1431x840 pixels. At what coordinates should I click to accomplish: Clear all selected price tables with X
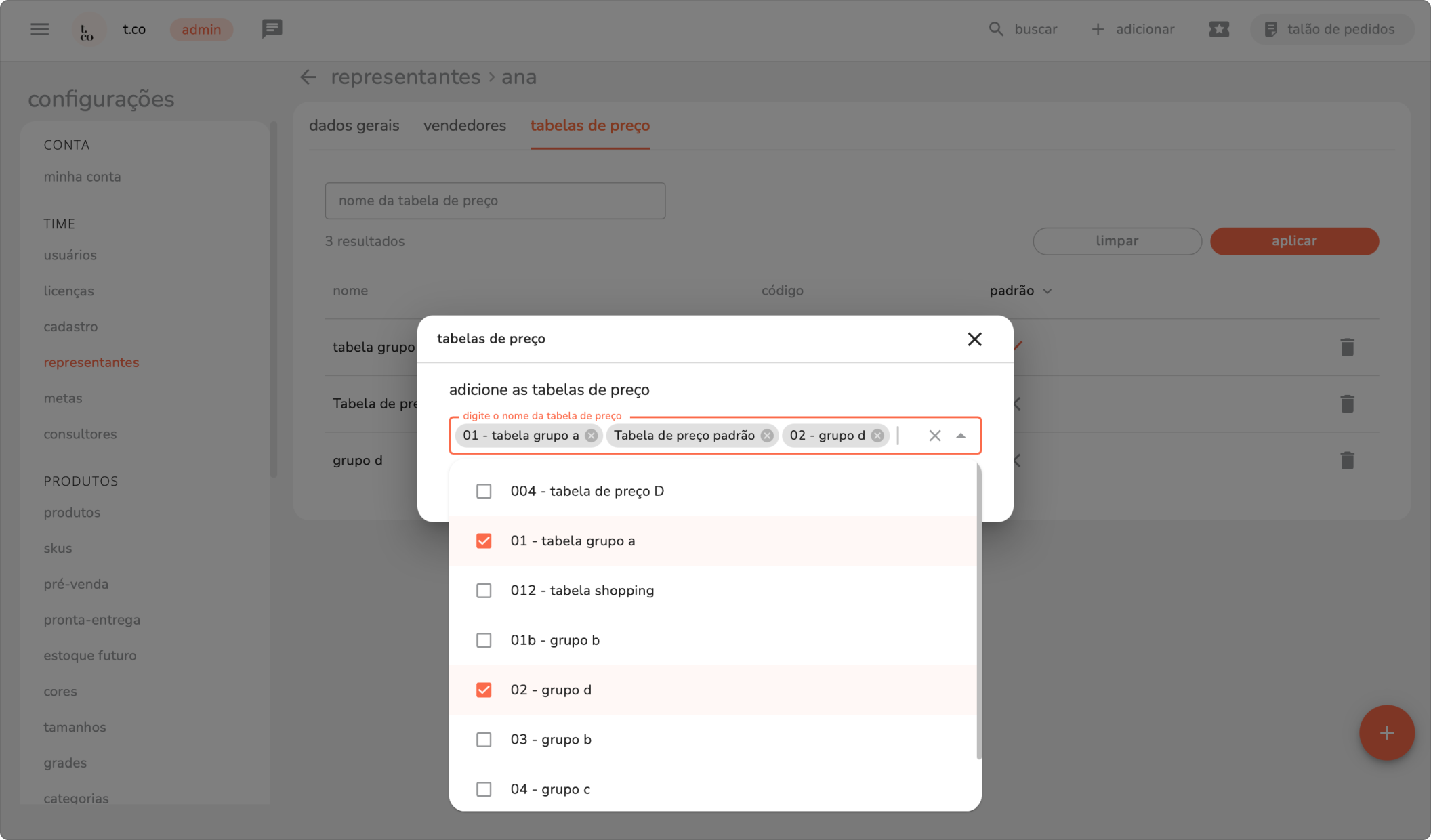point(934,436)
